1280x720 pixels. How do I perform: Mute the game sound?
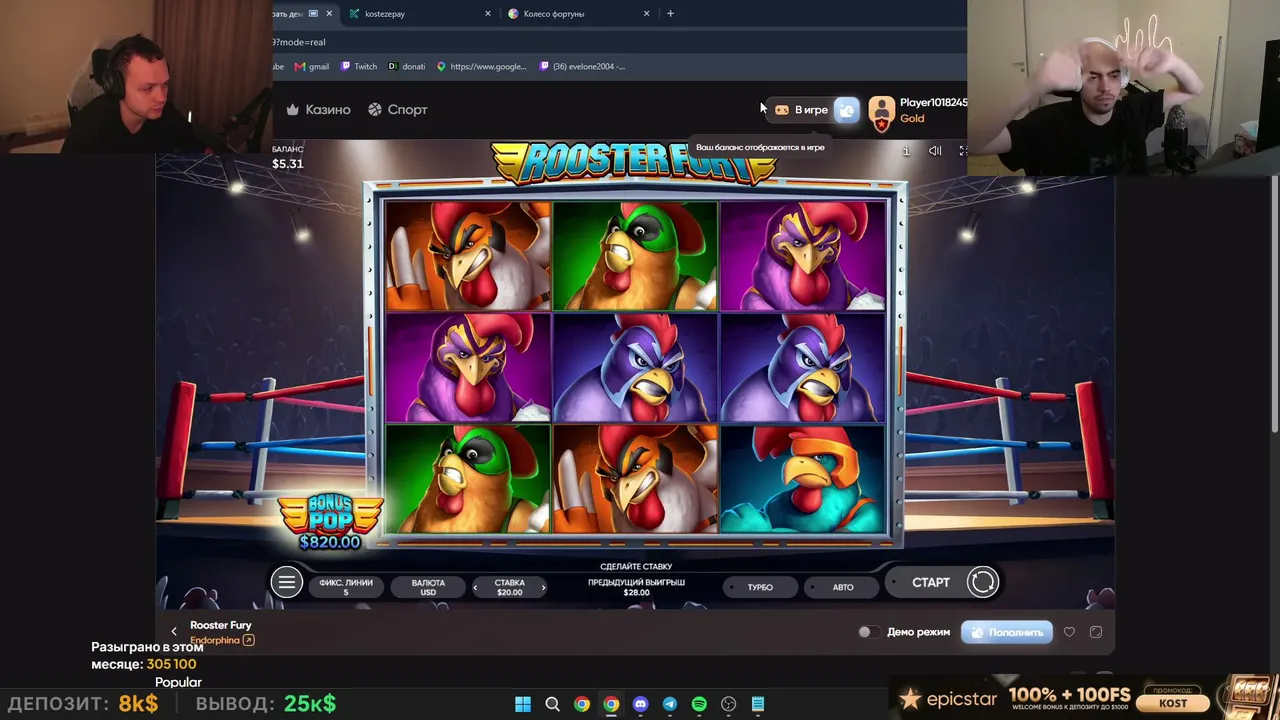[x=935, y=151]
